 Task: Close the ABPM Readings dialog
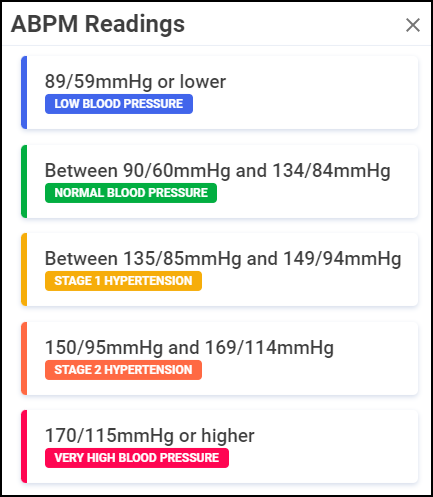click(413, 25)
